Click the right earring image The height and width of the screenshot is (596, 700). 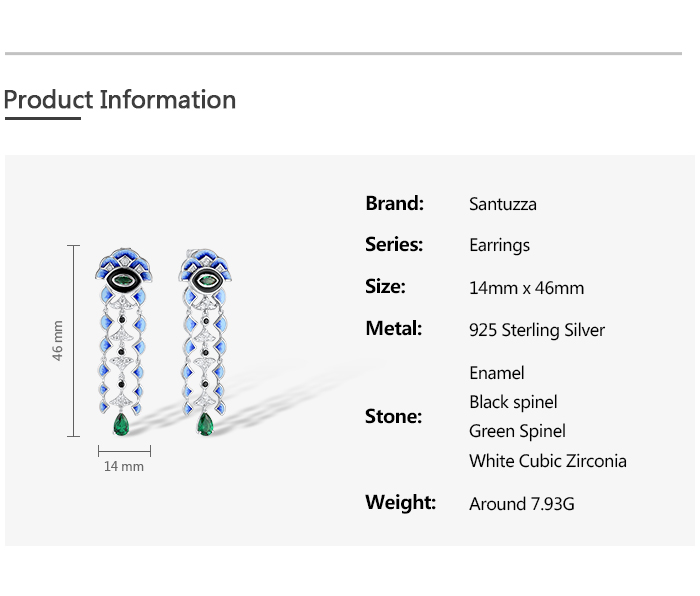pyautogui.click(x=205, y=342)
